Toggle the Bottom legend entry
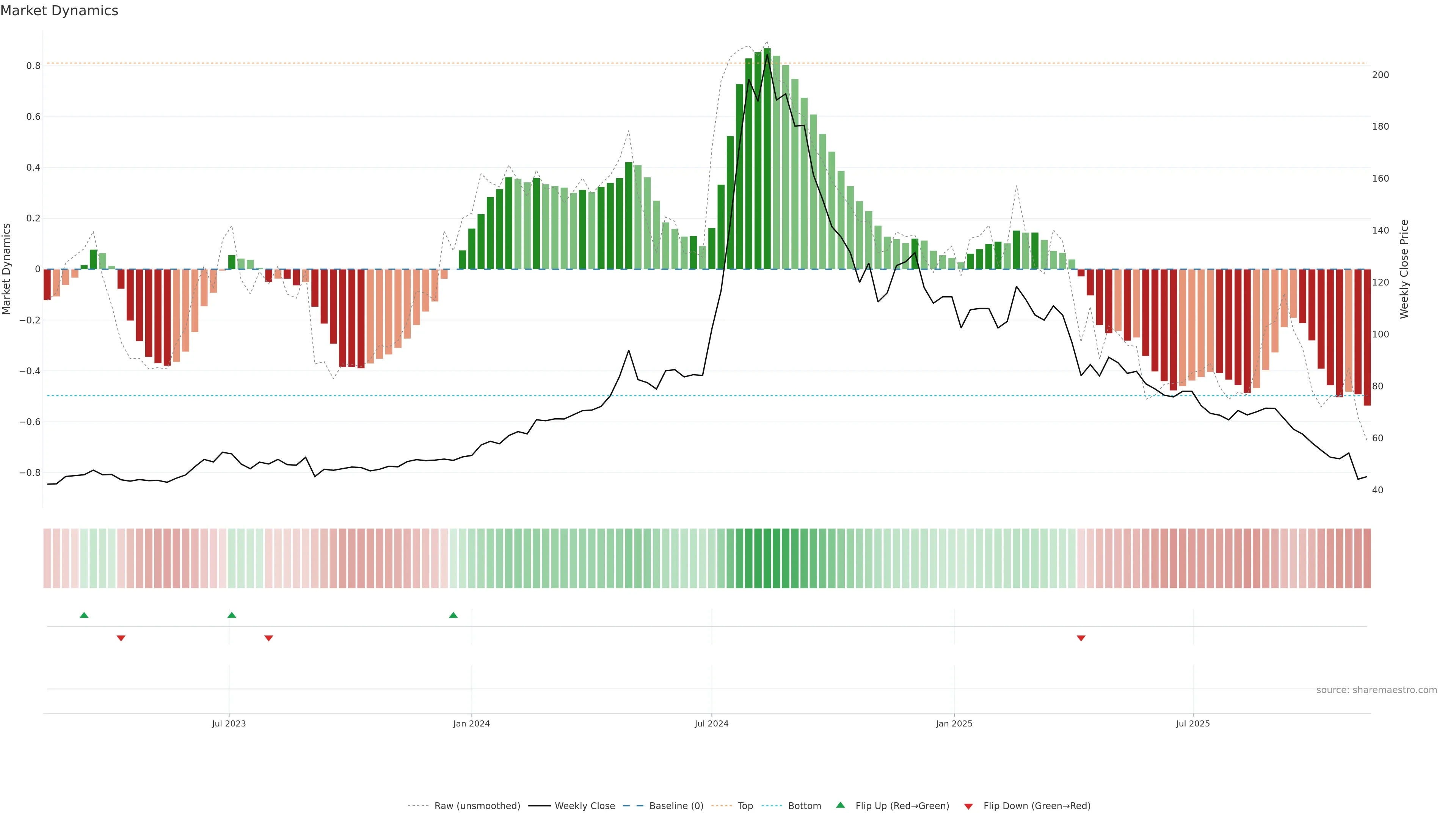The image size is (1456, 819). click(x=804, y=806)
